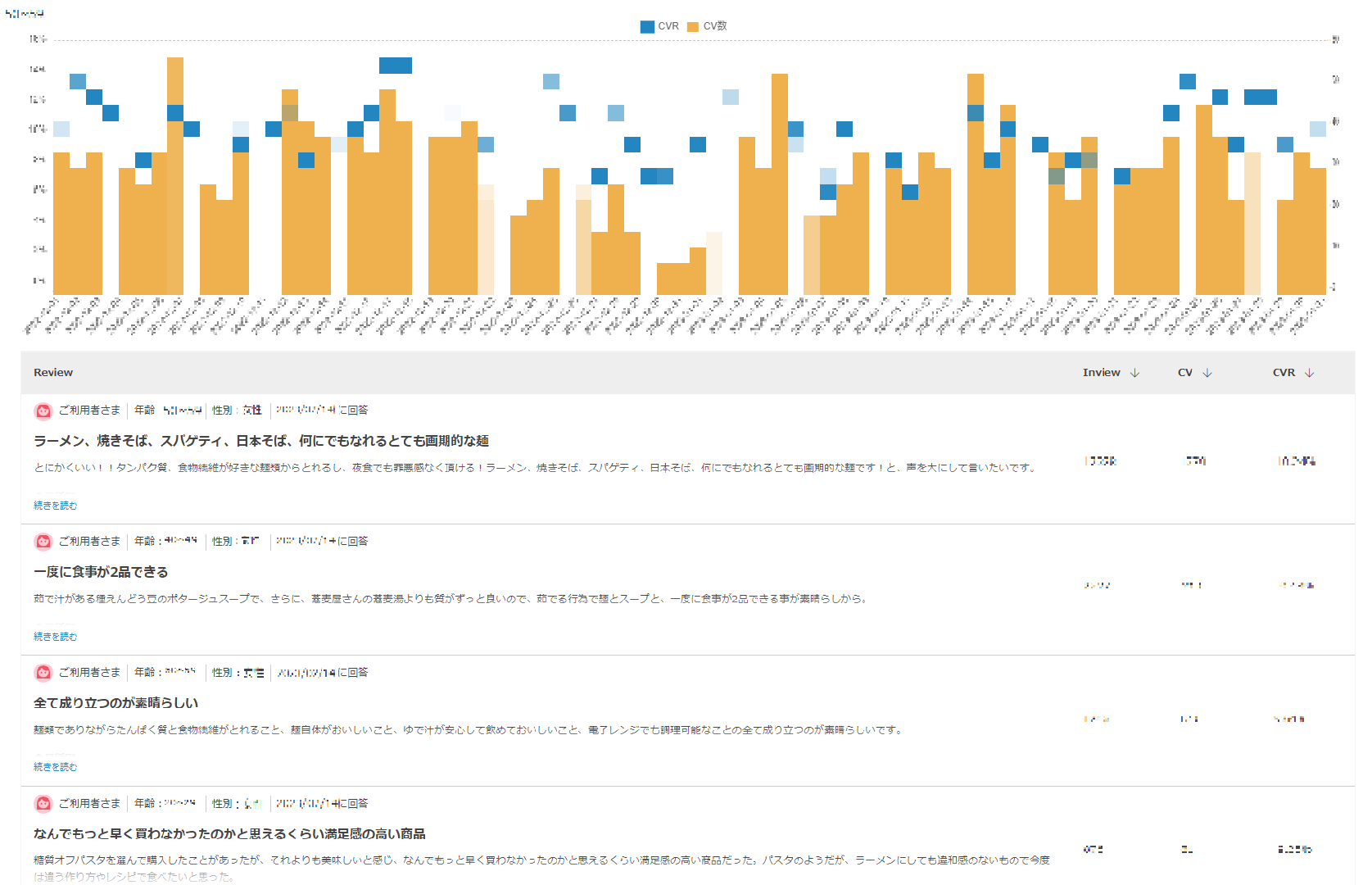Expand 続きを読む under the 全て成り立つのが素晴らしい review
Viewport: 1372px width, 885px height.
(55, 767)
